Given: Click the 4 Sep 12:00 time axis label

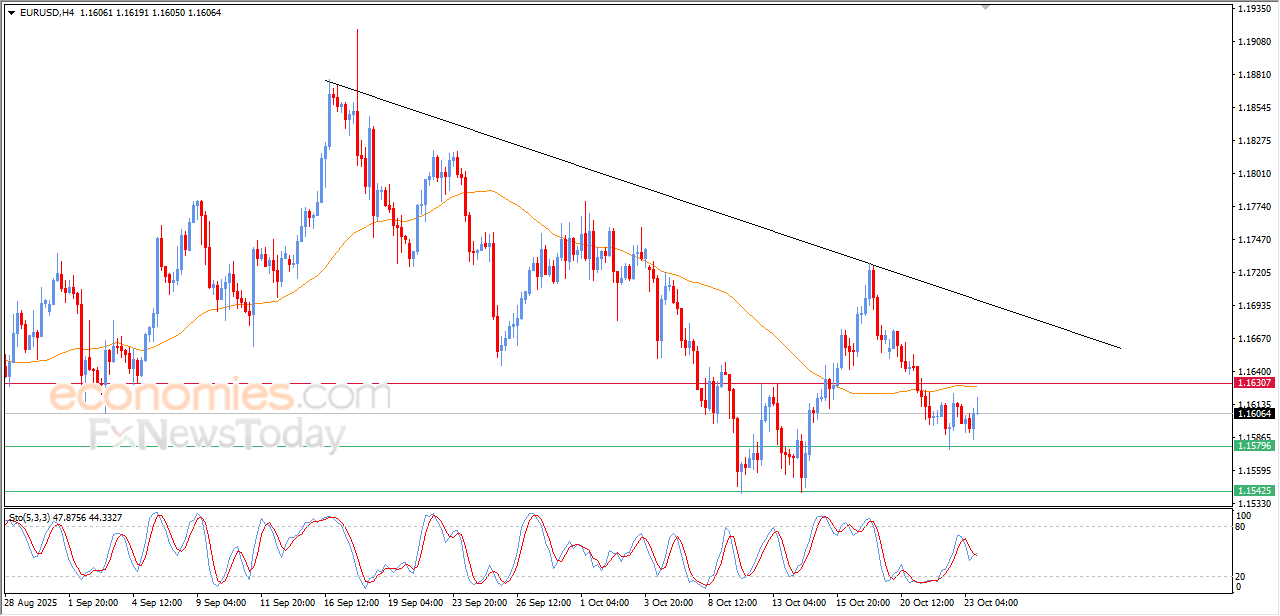Looking at the screenshot, I should [157, 603].
